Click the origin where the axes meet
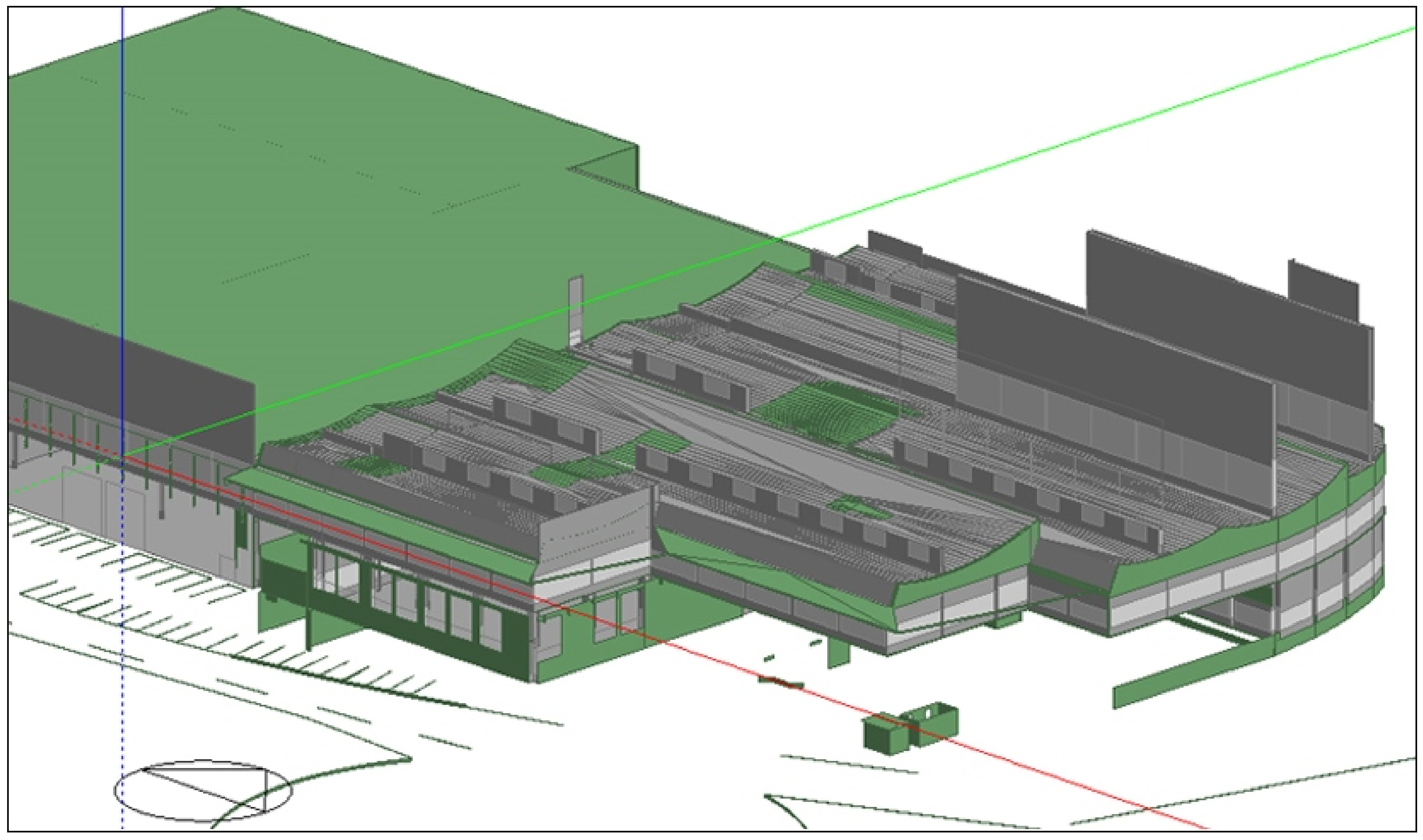Image resolution: width=1423 pixels, height=840 pixels. click(123, 456)
